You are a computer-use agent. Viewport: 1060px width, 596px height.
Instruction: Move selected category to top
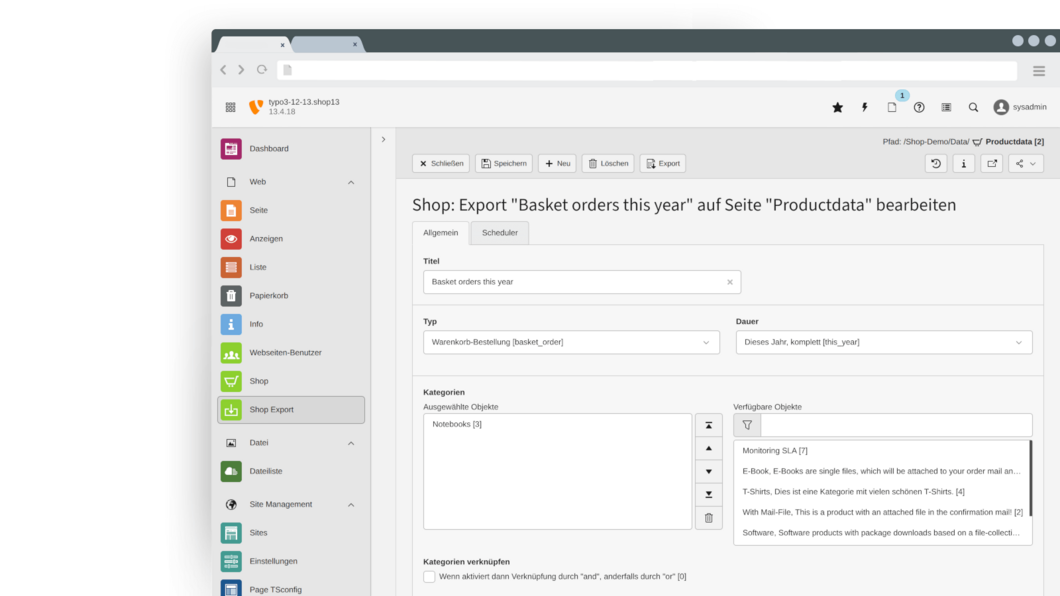708,426
